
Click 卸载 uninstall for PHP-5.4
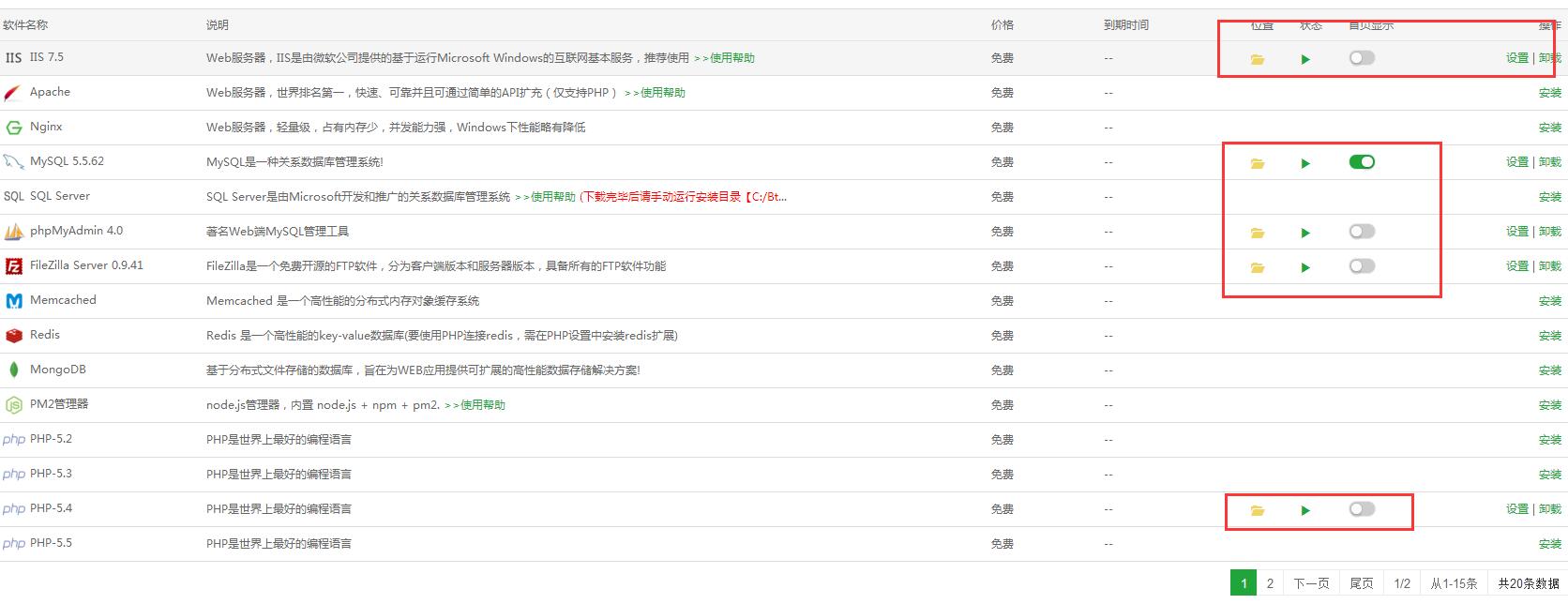coord(1549,509)
